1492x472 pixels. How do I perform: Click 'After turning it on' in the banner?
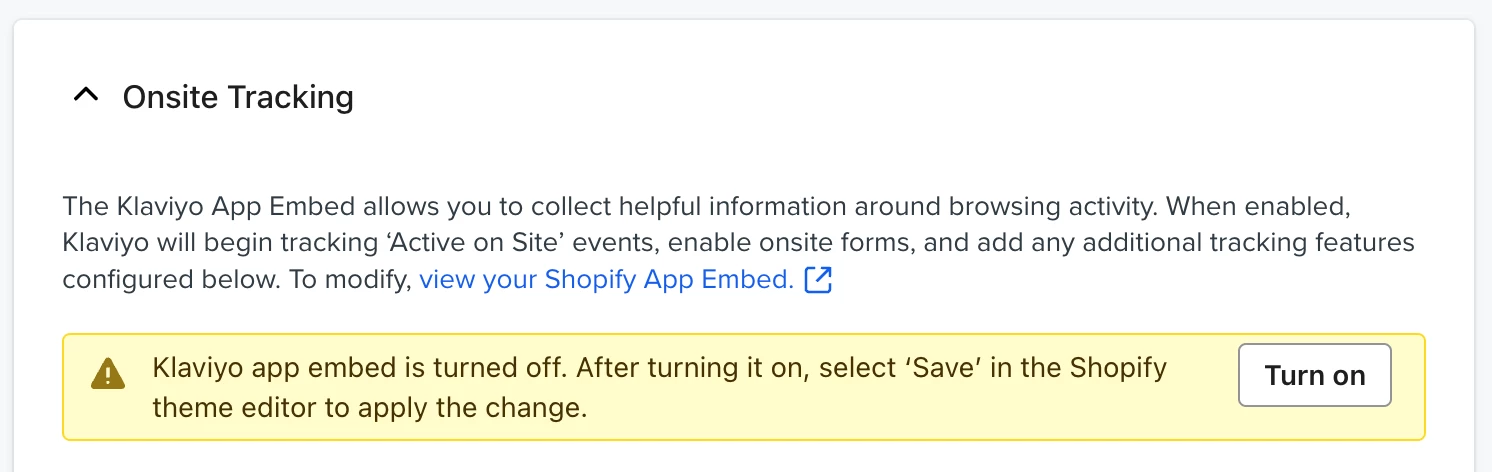click(x=692, y=368)
